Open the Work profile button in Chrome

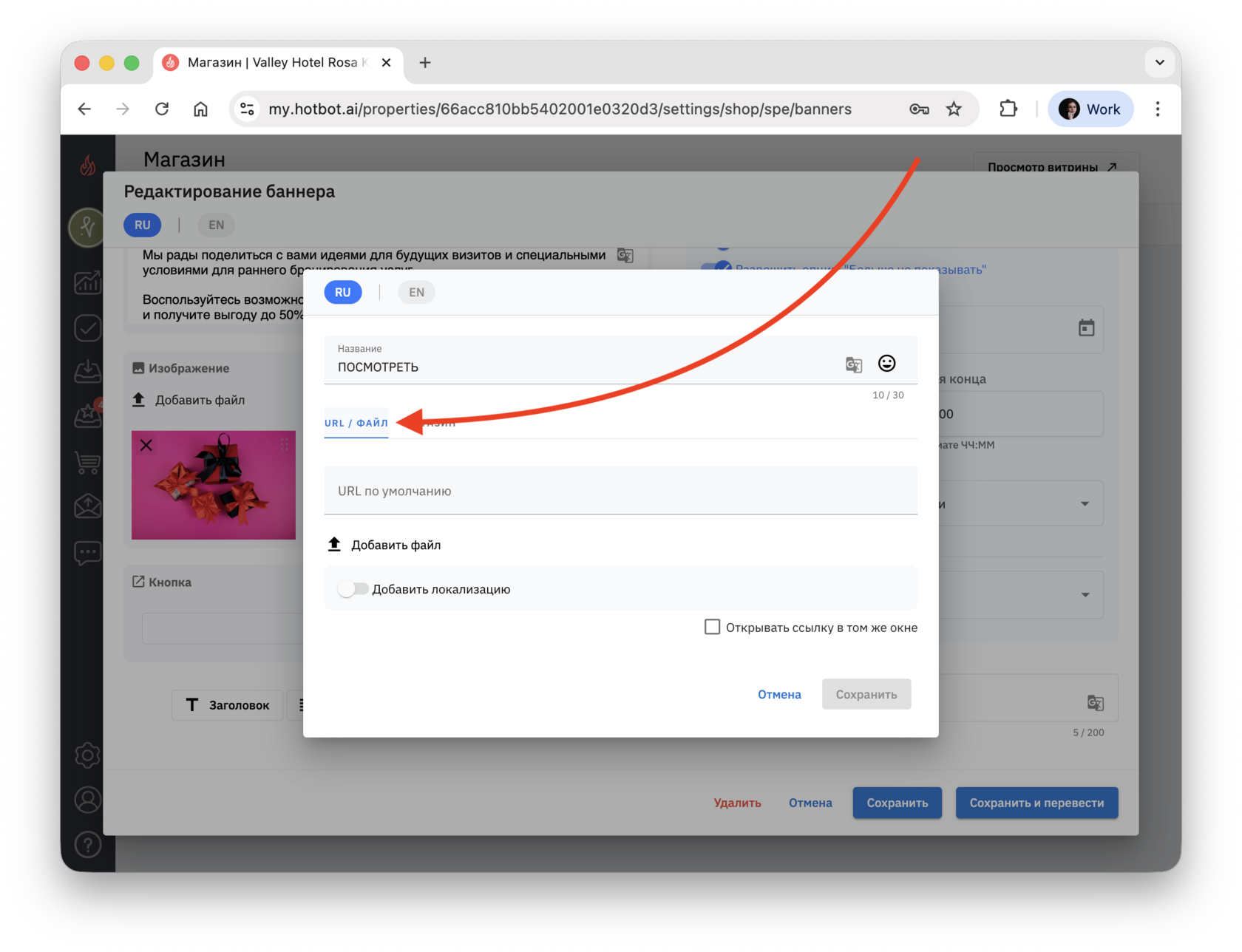coord(1090,109)
